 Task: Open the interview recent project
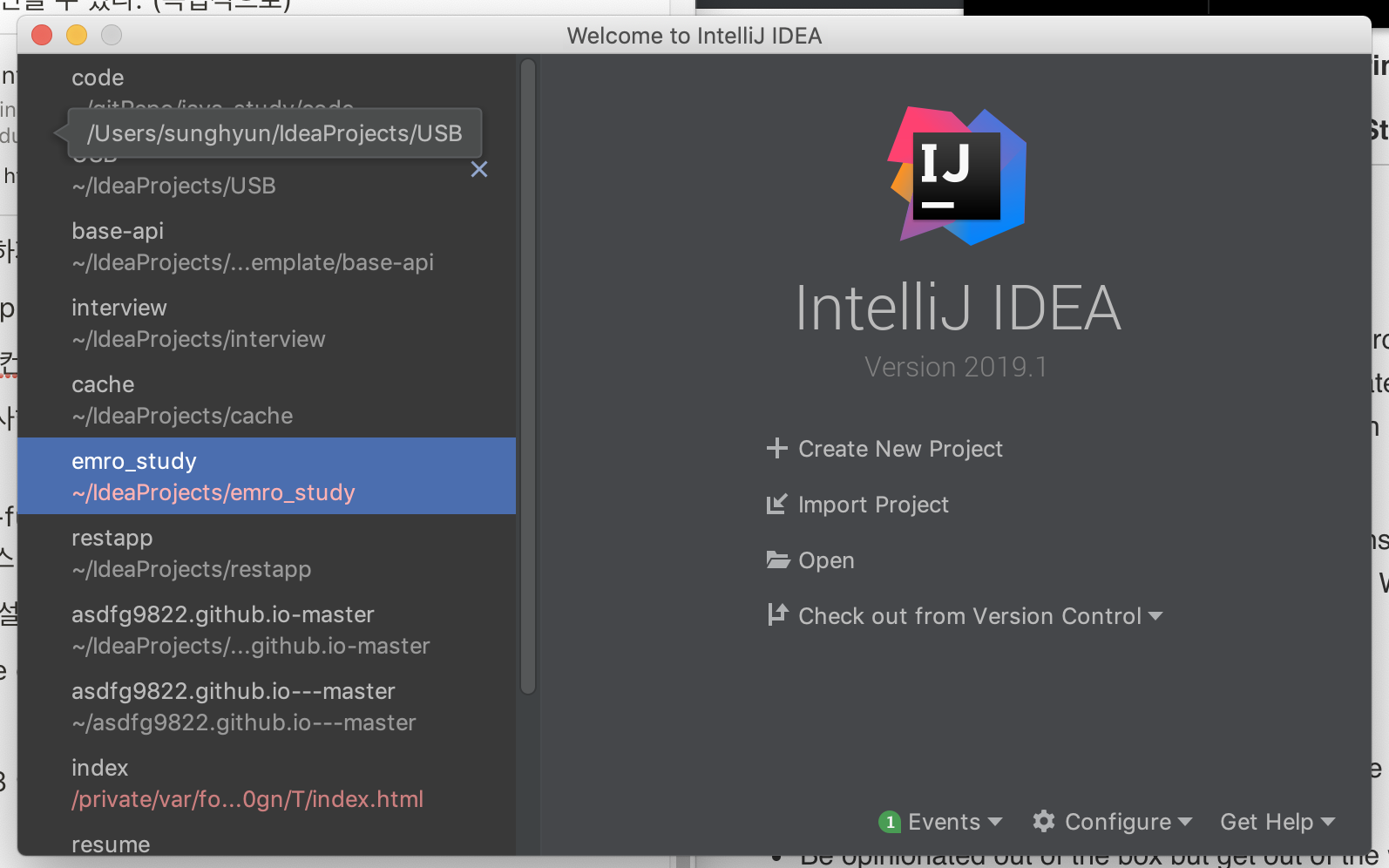[267, 322]
